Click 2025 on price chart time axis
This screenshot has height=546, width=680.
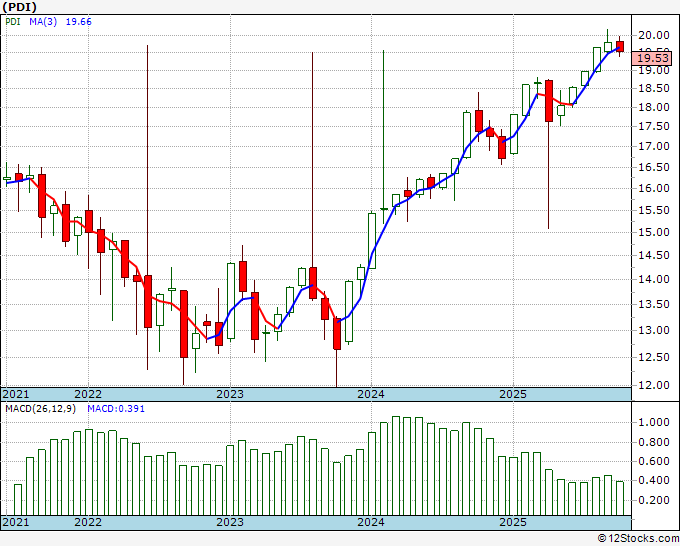(x=513, y=394)
